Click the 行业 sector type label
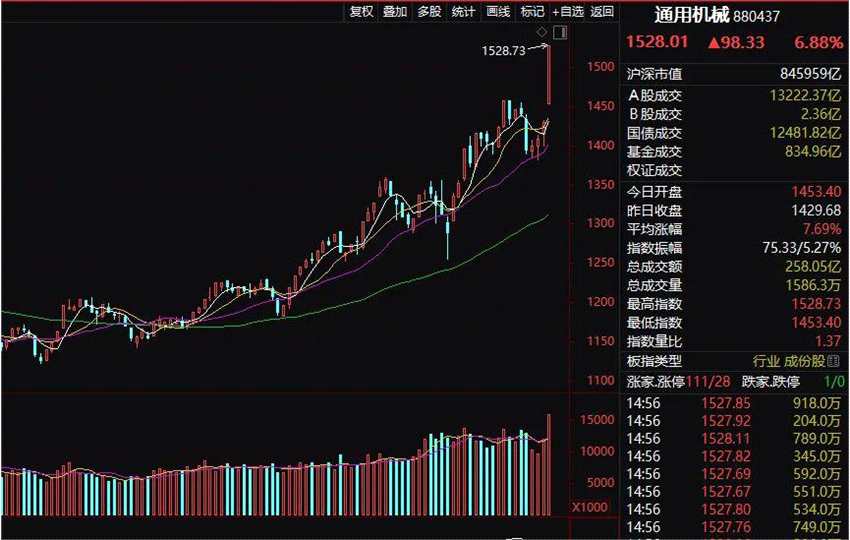Image resolution: width=850 pixels, height=540 pixels. pyautogui.click(x=765, y=361)
